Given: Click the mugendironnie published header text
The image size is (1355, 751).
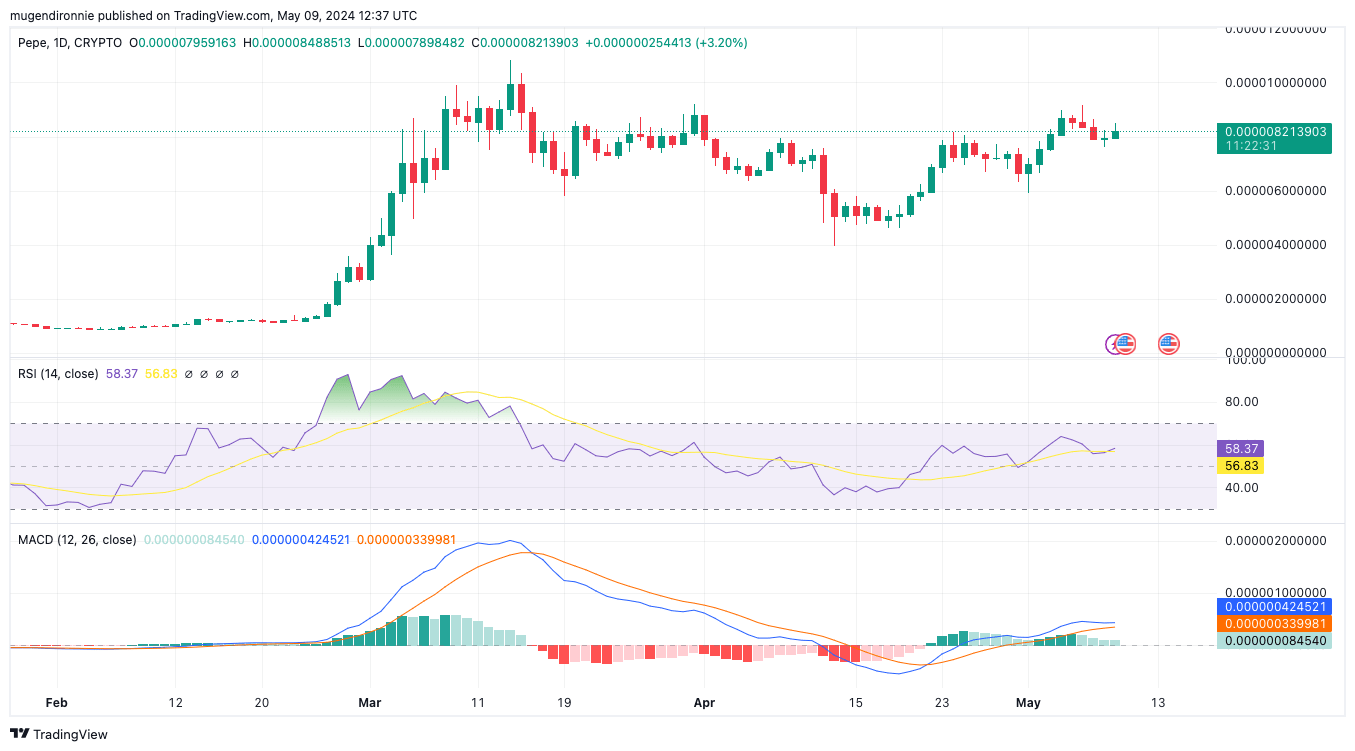Looking at the screenshot, I should click(x=213, y=16).
